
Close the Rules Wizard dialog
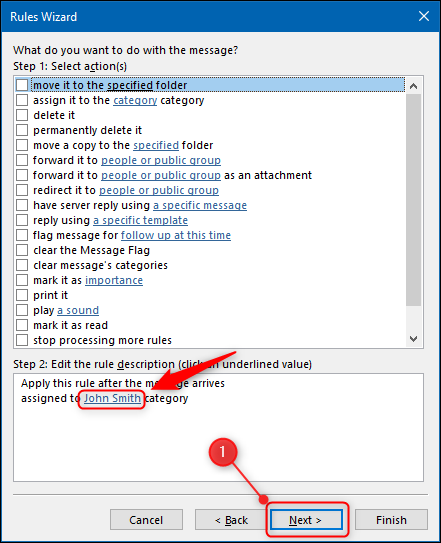(x=424, y=16)
